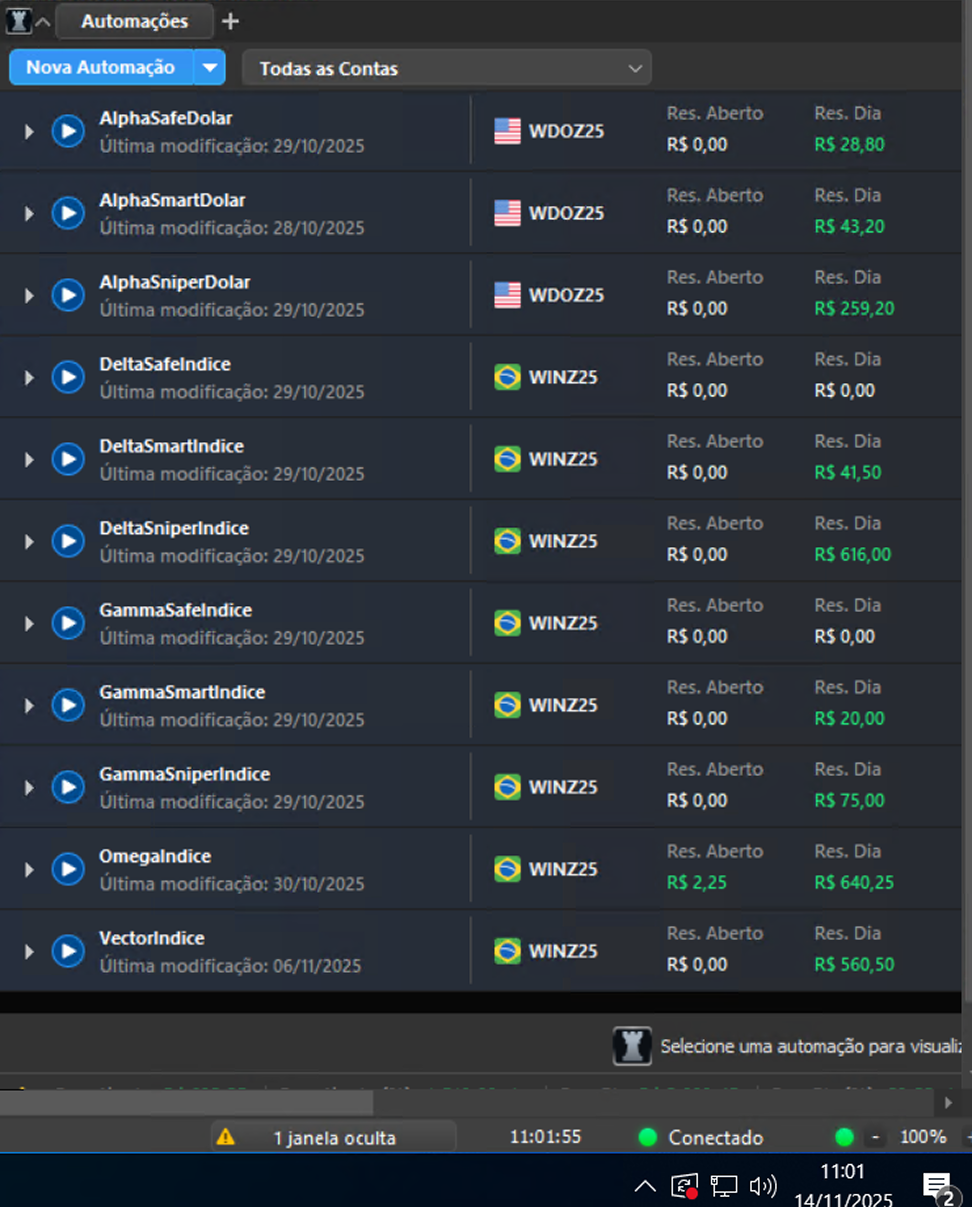Click play icon for DeltaSniperIndice

click(68, 541)
